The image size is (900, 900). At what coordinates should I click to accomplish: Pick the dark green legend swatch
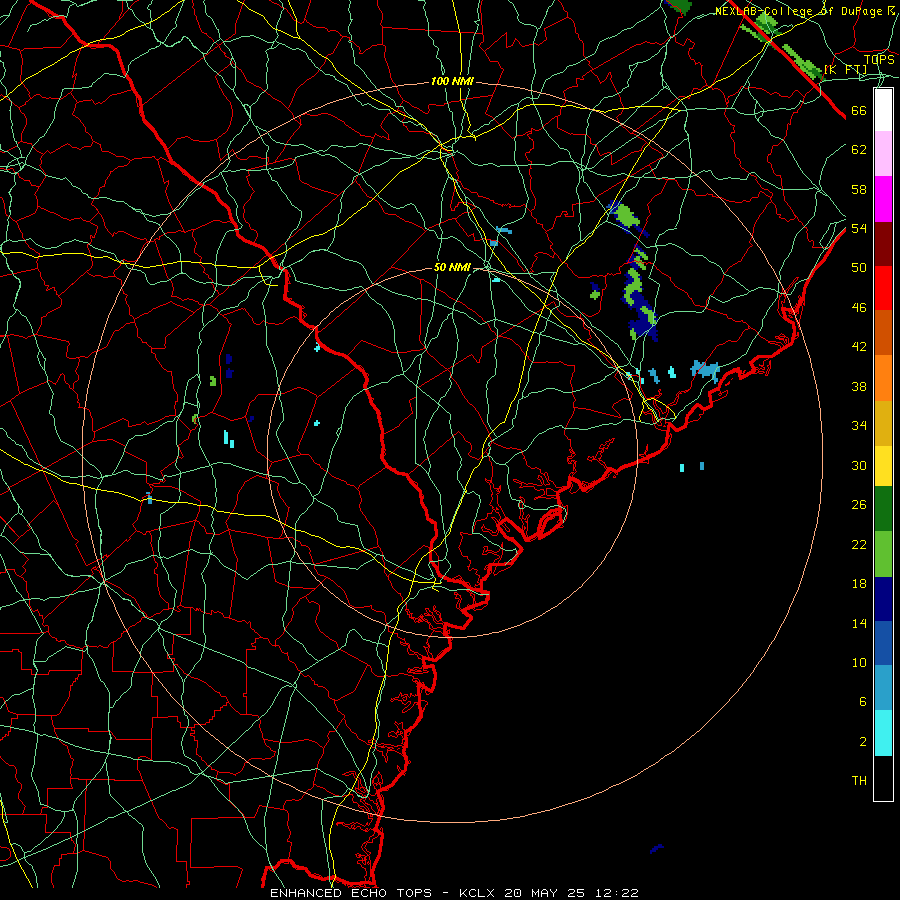tap(883, 509)
